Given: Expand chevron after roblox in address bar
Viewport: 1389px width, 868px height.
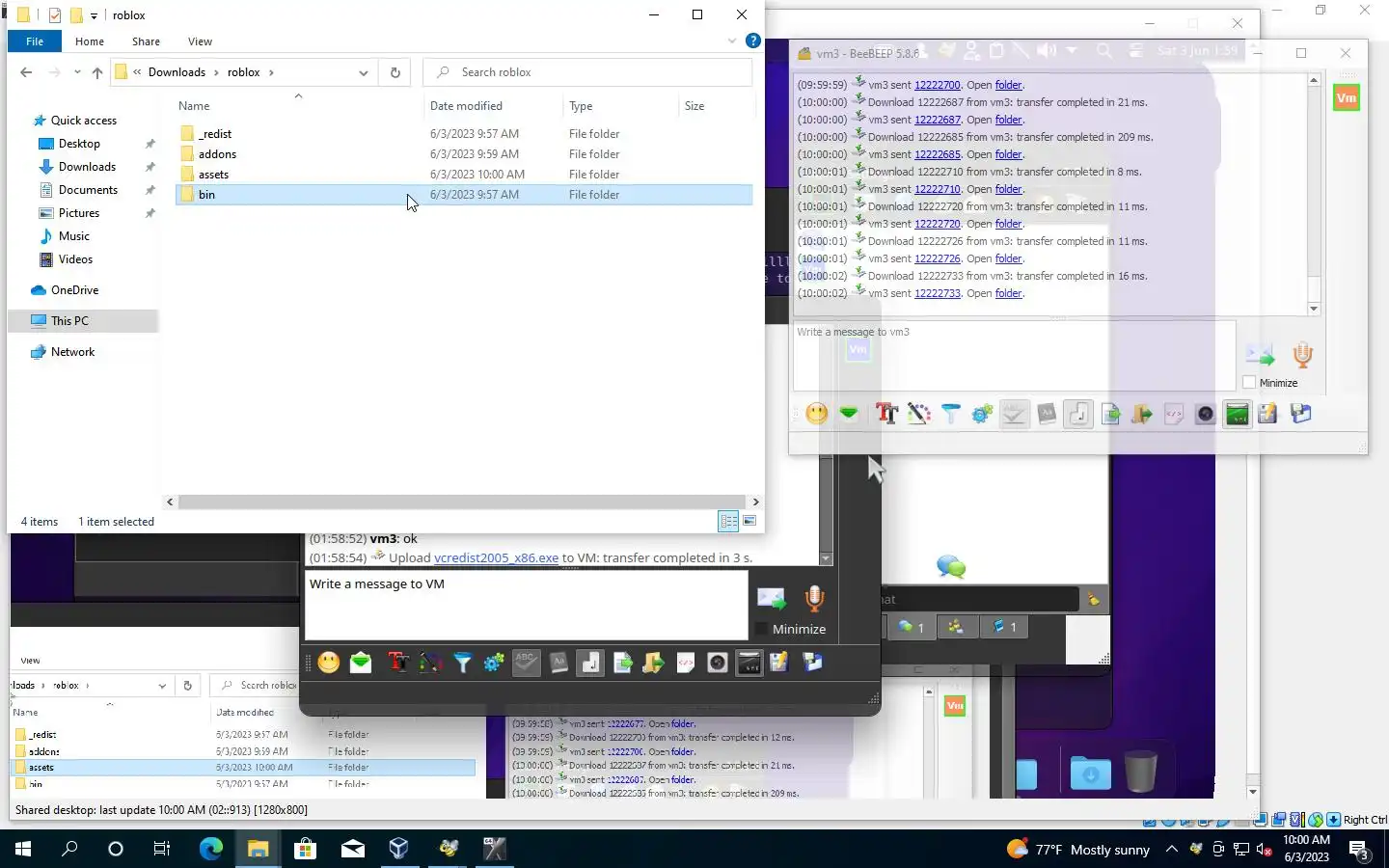Looking at the screenshot, I should tap(271, 72).
